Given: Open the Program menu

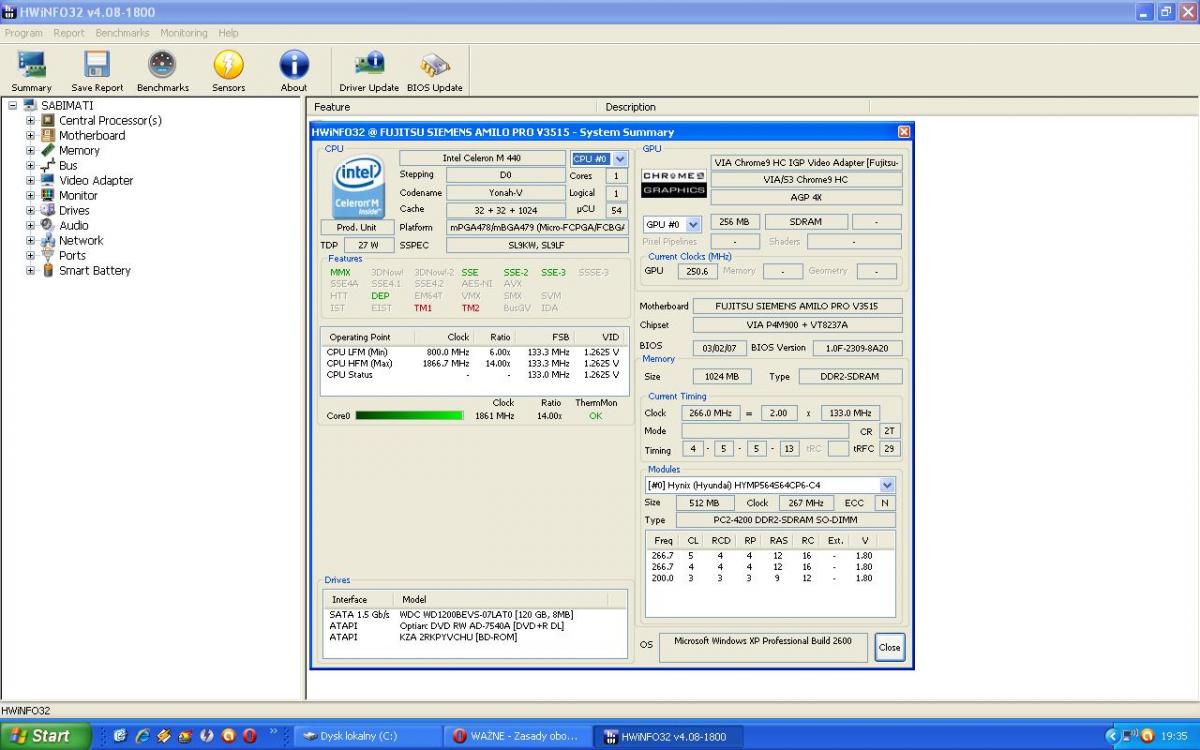Looking at the screenshot, I should (x=24, y=33).
